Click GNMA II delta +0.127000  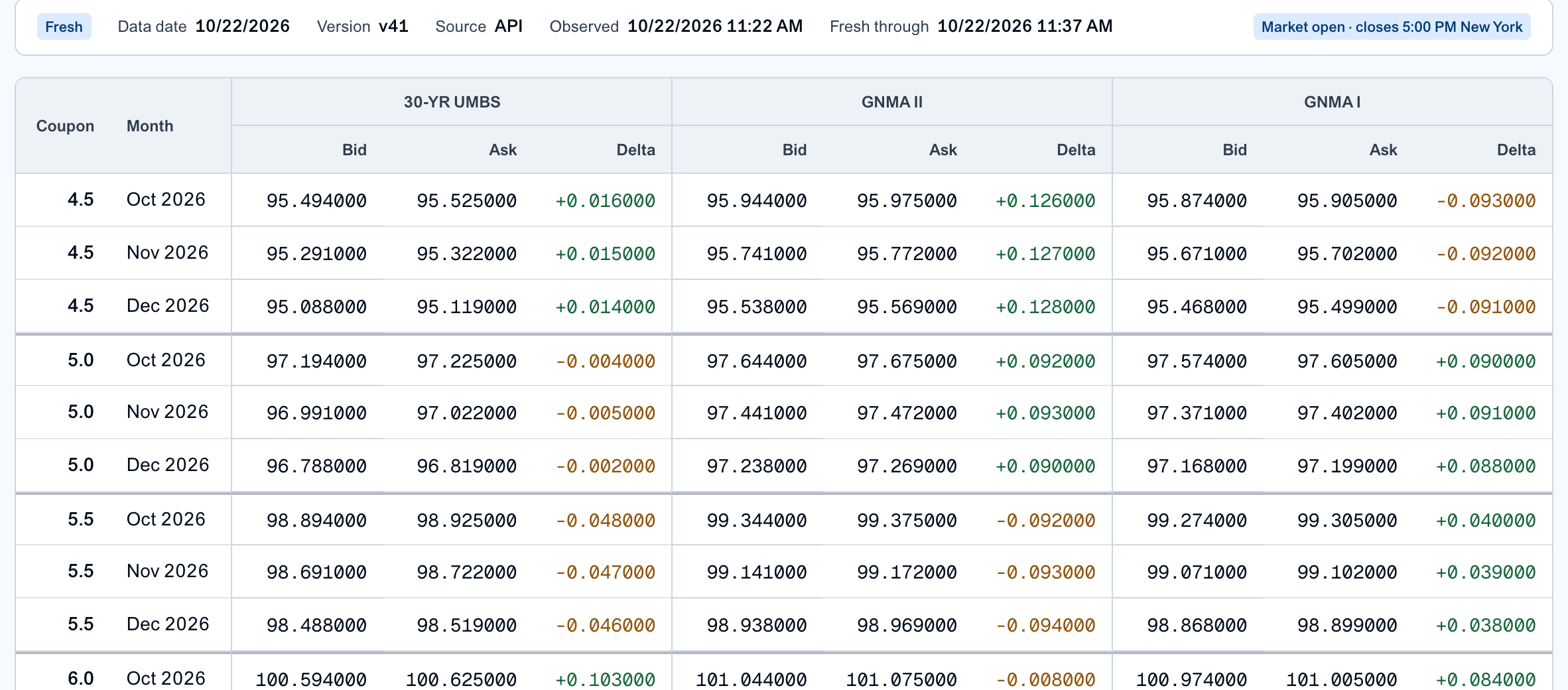coord(1045,253)
